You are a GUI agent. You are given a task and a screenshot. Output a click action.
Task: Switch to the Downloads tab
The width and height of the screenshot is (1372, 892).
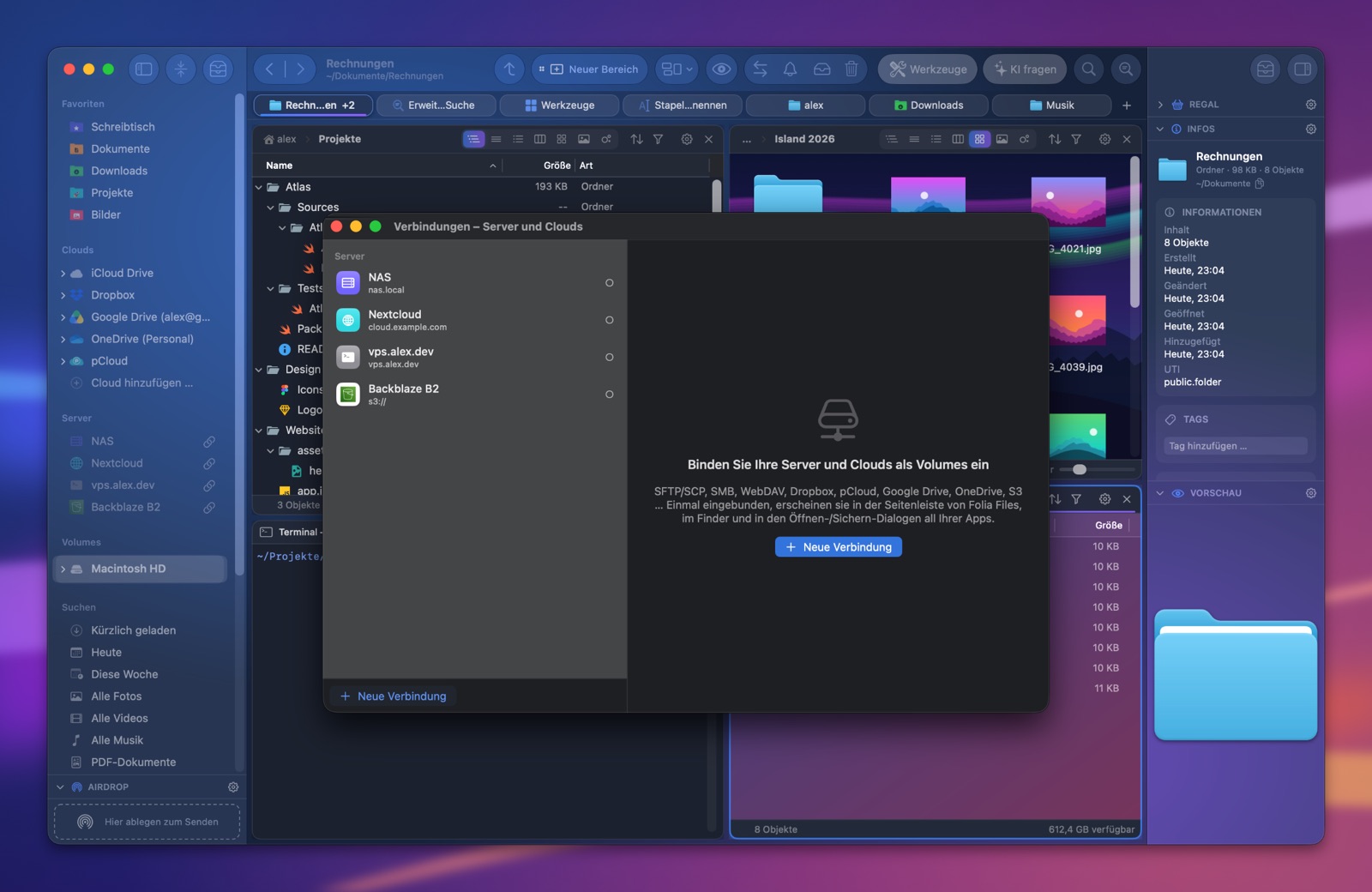coord(928,105)
